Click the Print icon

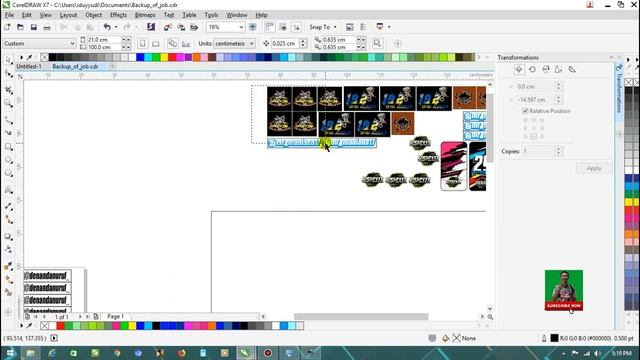click(x=47, y=27)
